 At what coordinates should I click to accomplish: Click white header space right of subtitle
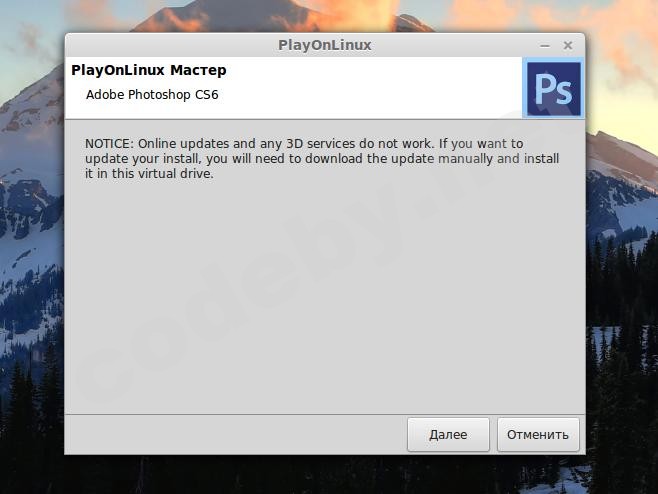click(380, 96)
